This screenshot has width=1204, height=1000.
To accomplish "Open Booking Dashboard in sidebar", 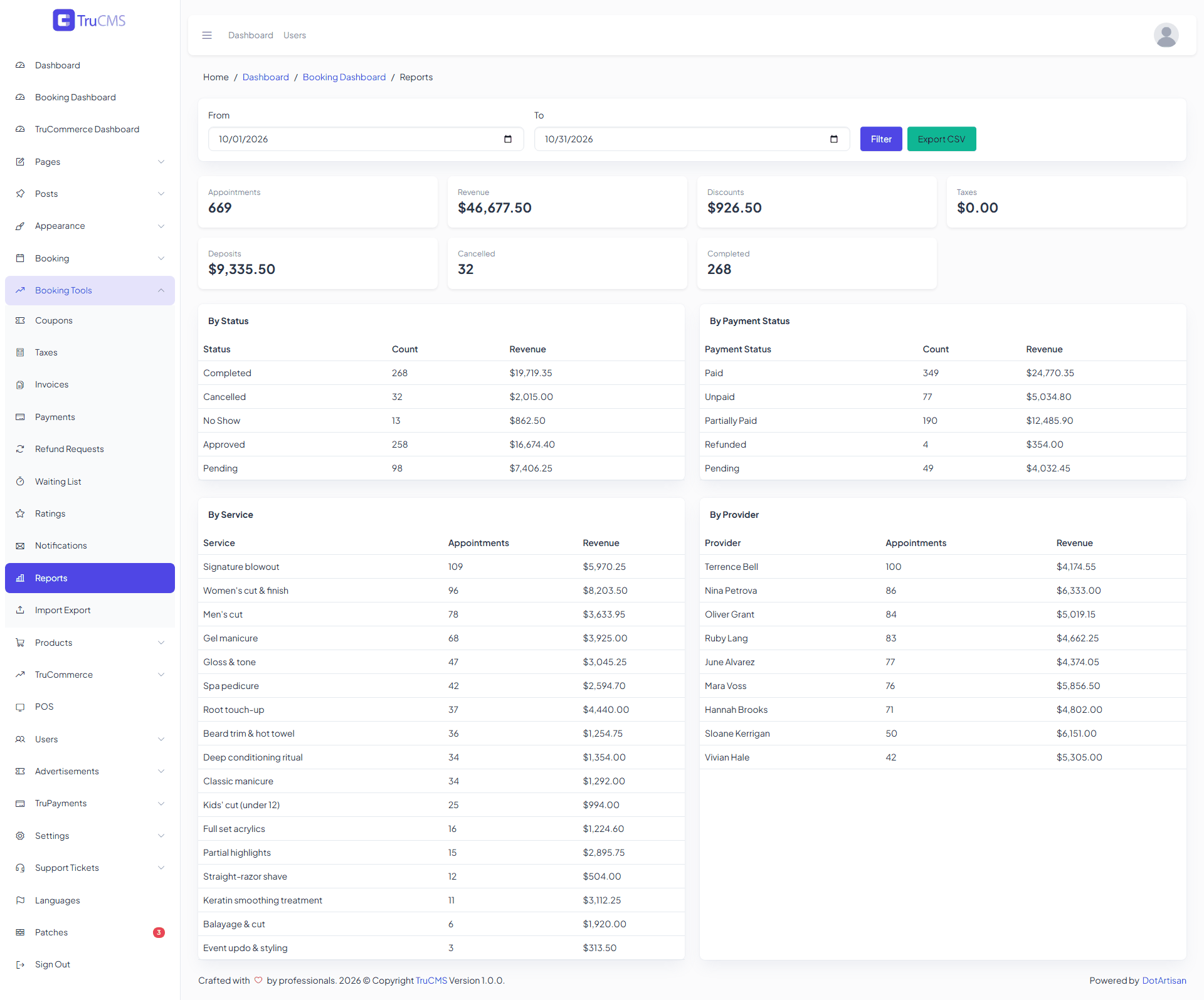I will [90, 97].
